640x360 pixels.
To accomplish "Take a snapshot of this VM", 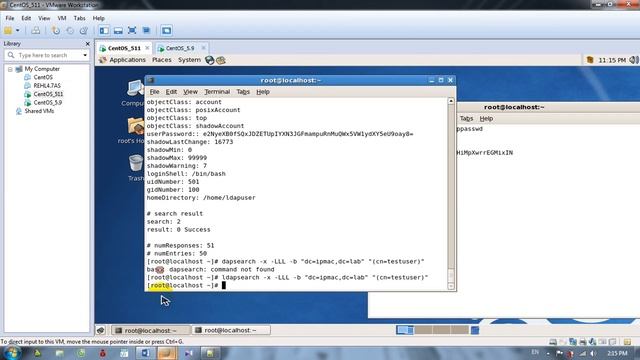I will (x=56, y=31).
